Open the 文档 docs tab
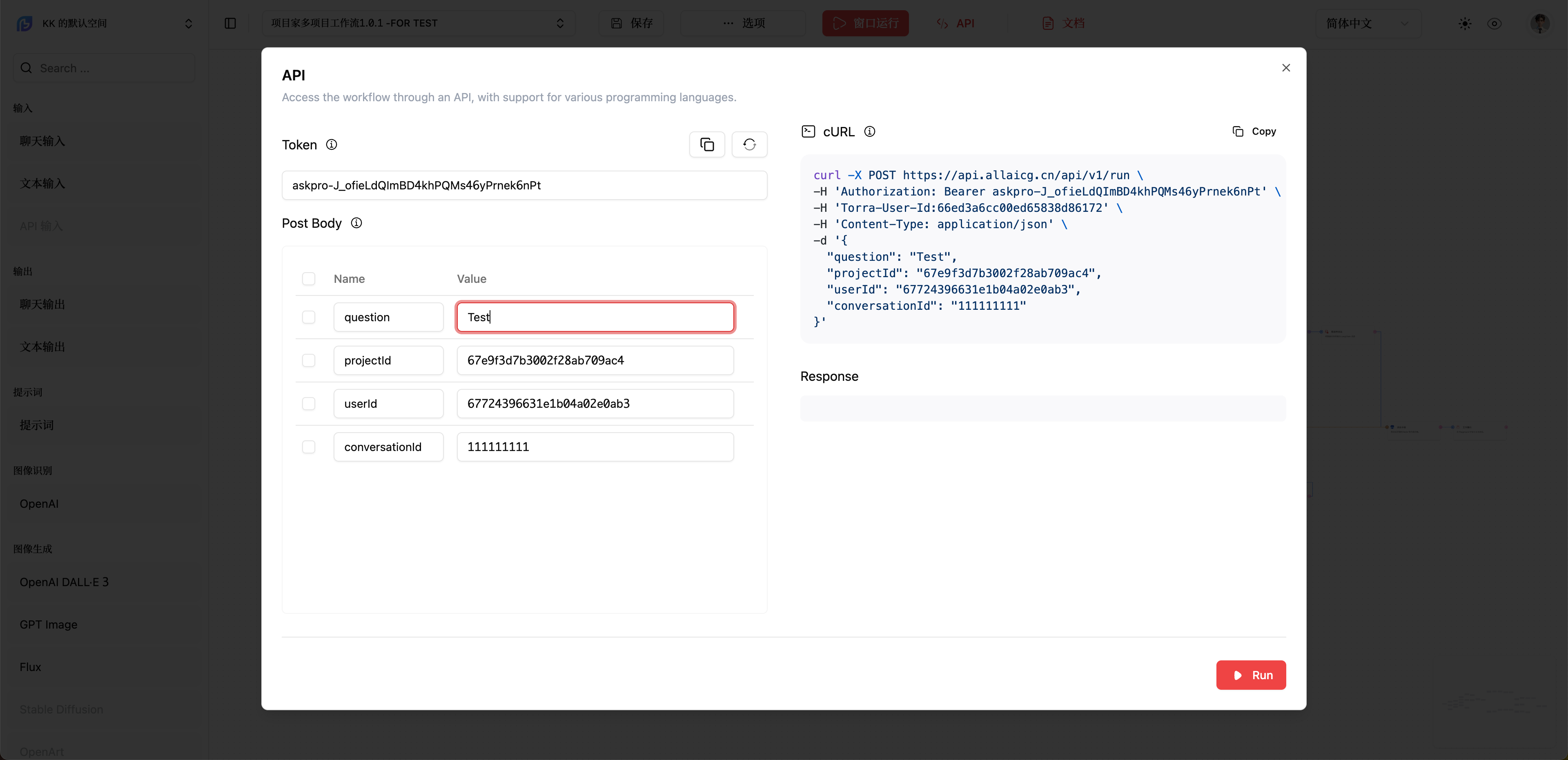 1063,23
